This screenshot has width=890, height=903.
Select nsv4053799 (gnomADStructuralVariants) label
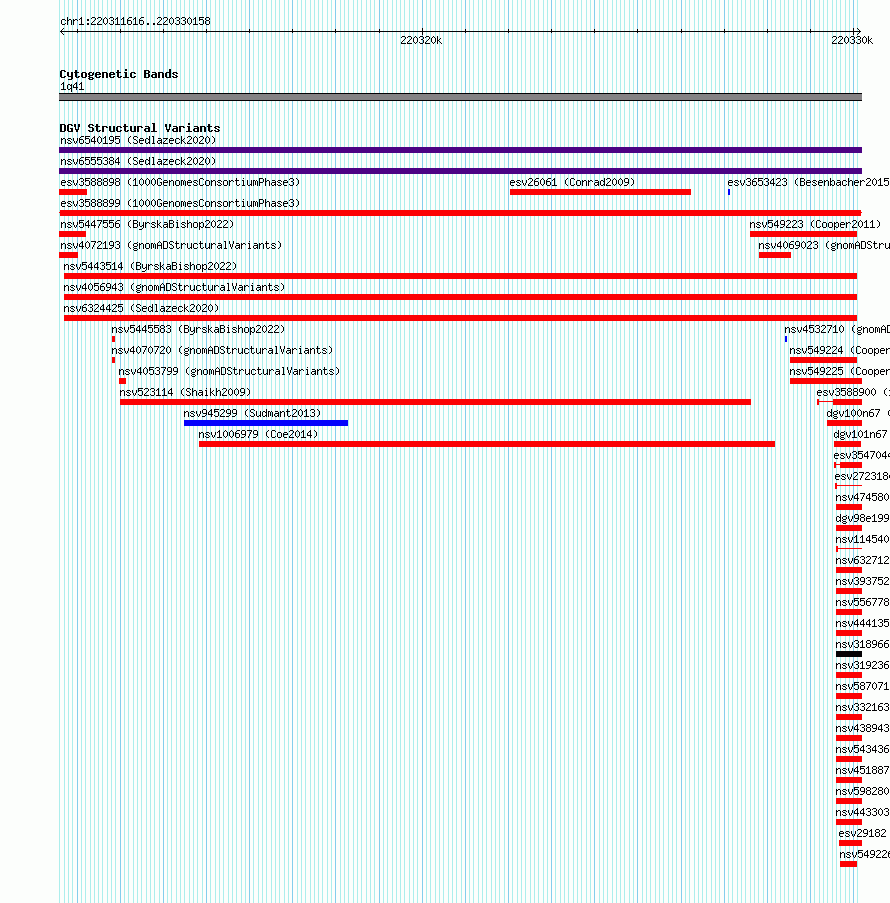point(229,371)
